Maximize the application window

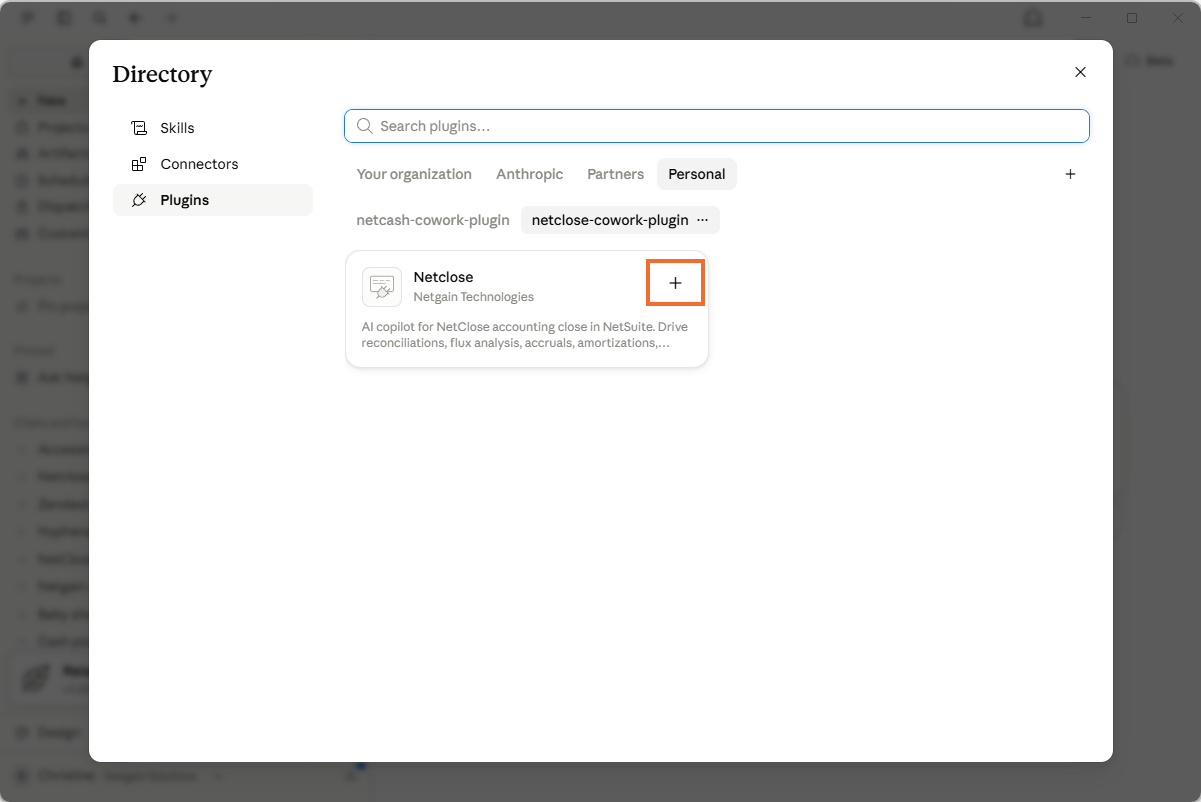pyautogui.click(x=1132, y=18)
